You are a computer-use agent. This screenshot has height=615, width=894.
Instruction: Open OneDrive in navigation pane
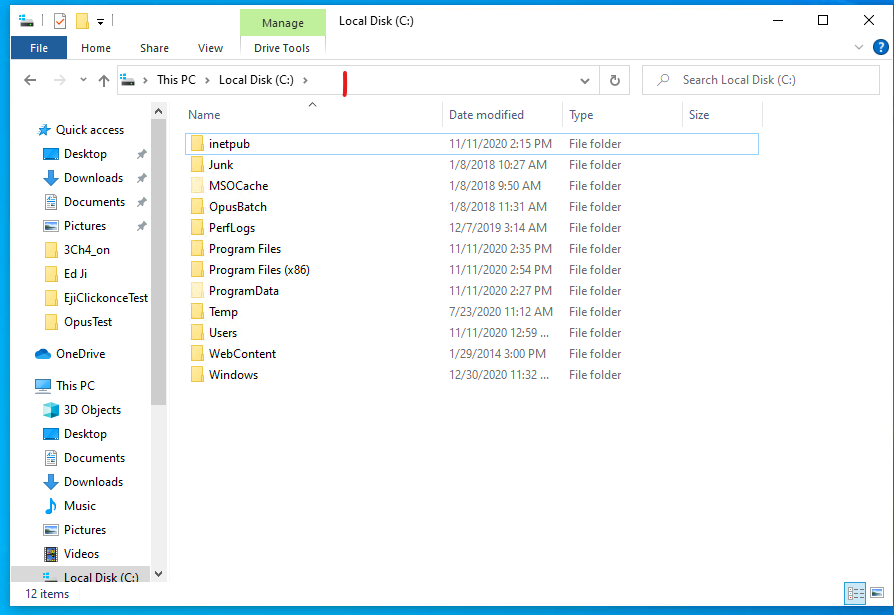80,354
